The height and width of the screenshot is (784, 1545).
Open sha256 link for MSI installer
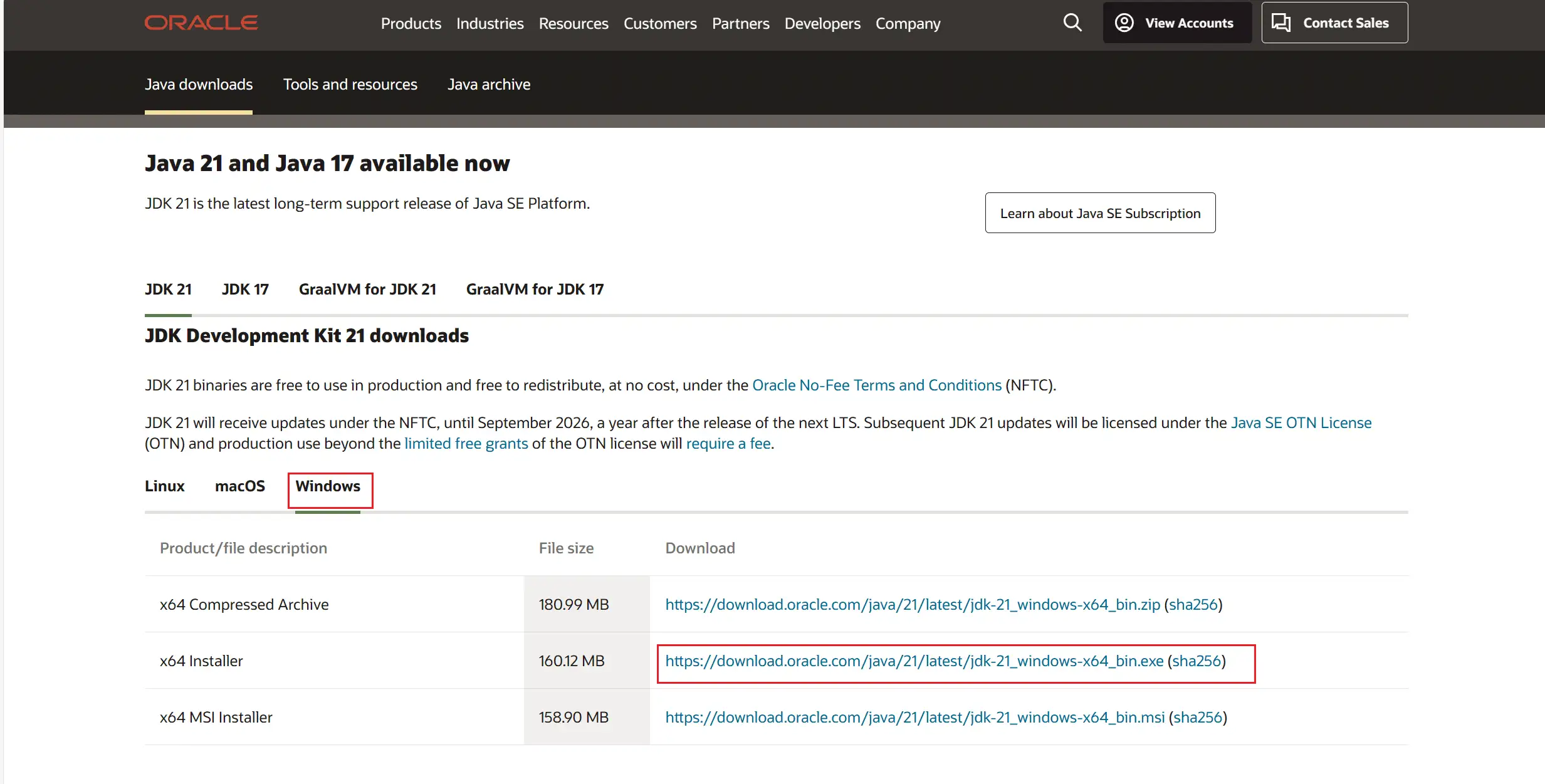click(x=1198, y=718)
